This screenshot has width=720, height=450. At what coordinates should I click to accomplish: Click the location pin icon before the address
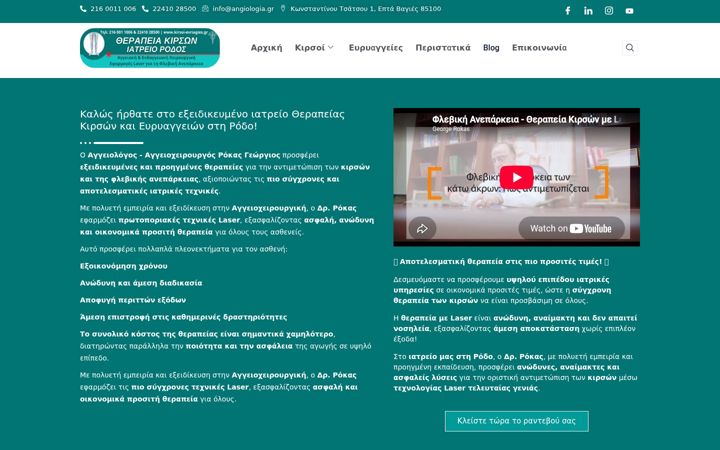tap(283, 9)
